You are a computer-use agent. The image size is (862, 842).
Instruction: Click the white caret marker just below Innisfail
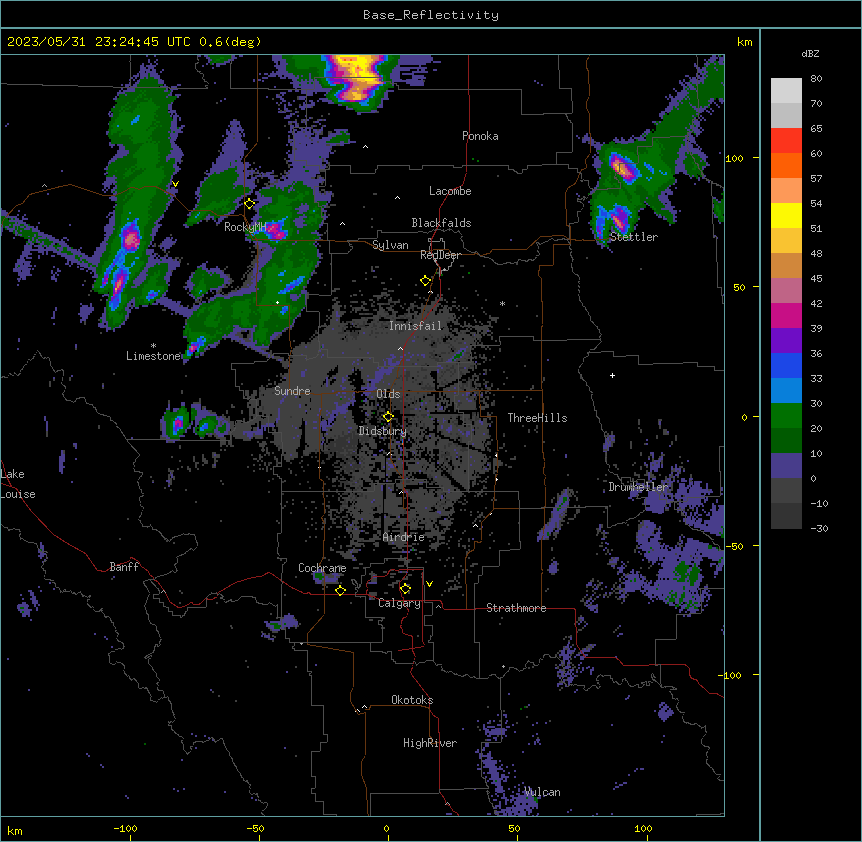click(x=400, y=348)
